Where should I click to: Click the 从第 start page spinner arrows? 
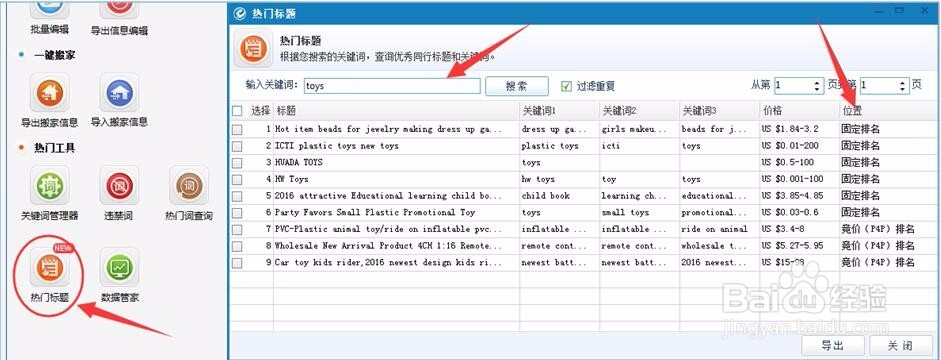click(817, 86)
